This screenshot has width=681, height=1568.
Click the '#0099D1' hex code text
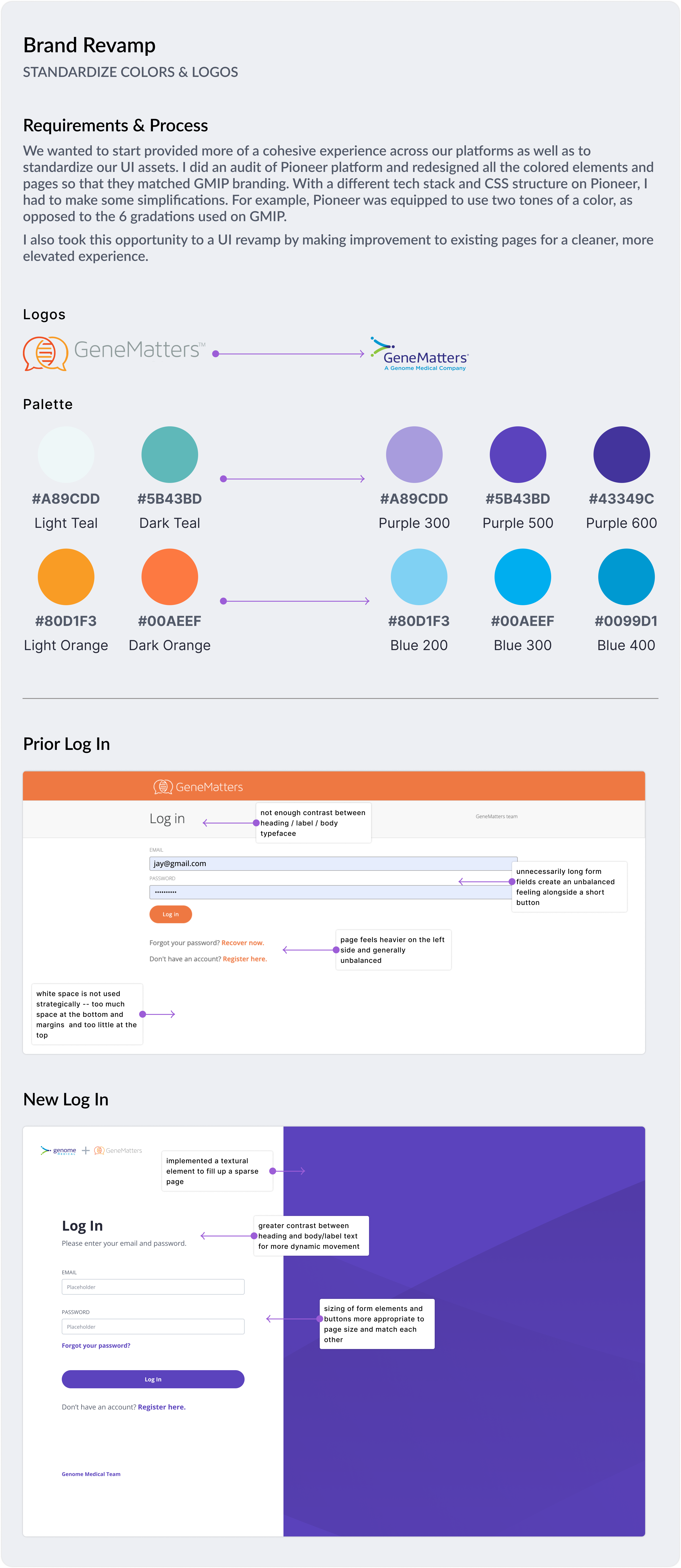tap(626, 621)
